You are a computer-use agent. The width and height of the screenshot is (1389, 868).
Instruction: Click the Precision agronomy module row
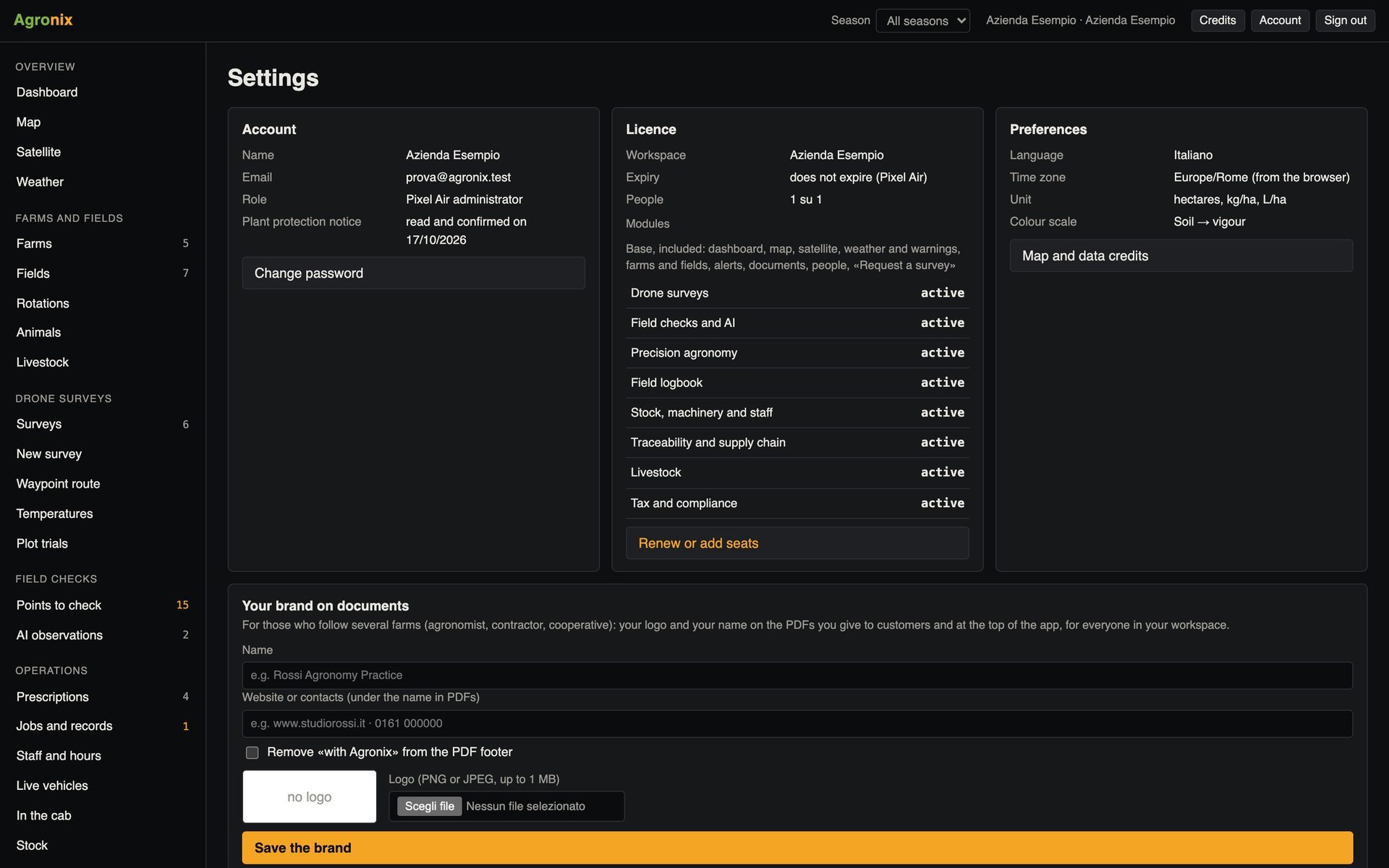[x=797, y=353]
